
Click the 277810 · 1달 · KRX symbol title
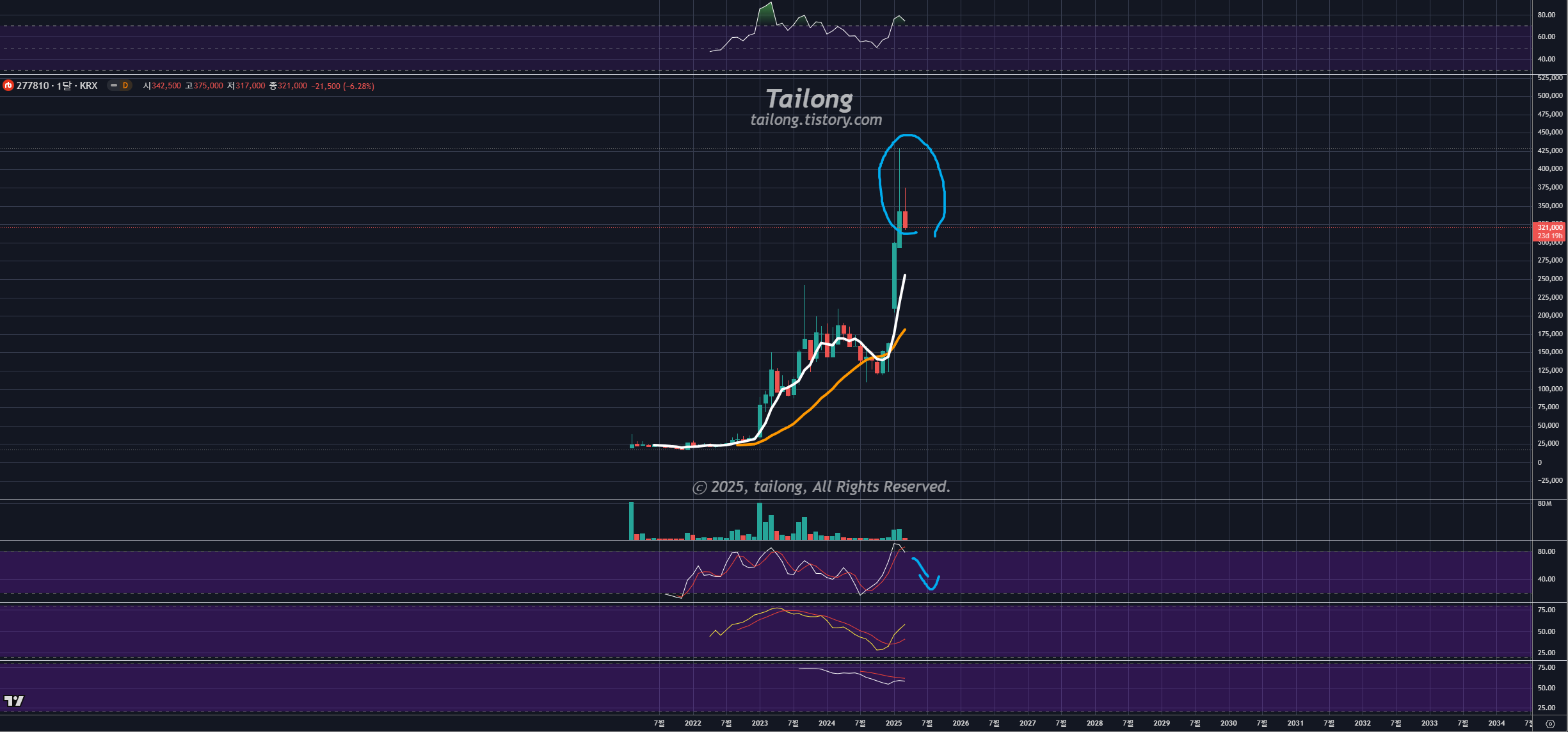(56, 86)
